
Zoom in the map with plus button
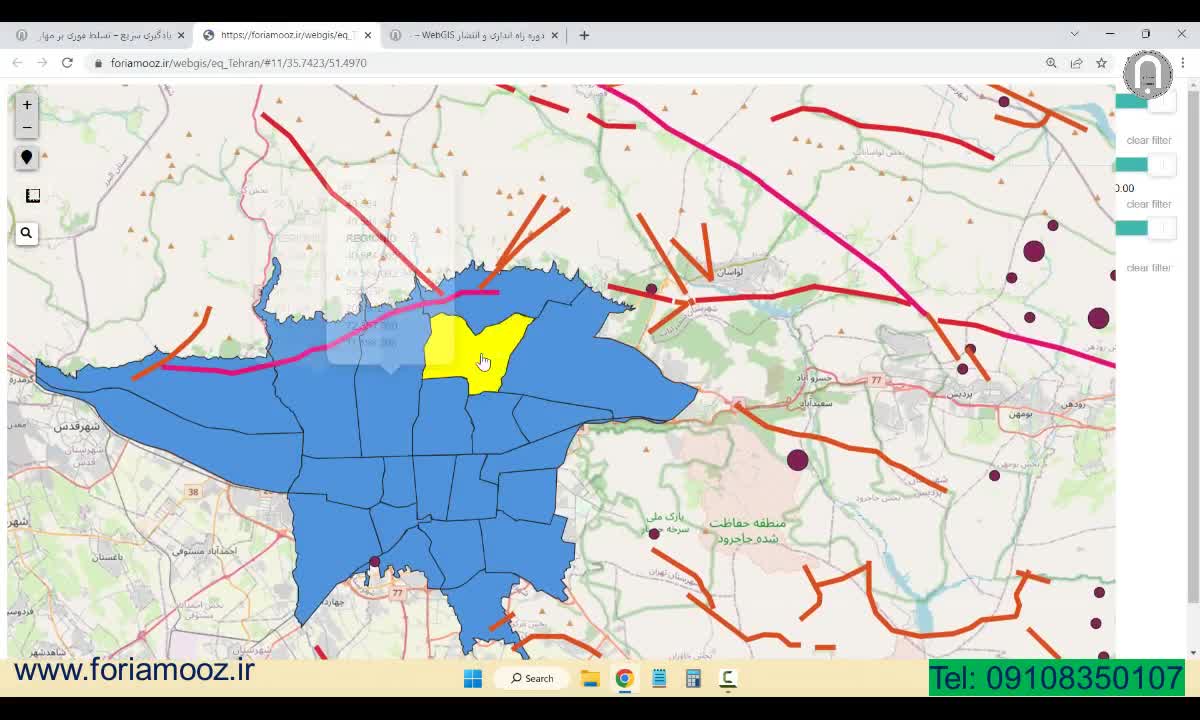27,104
